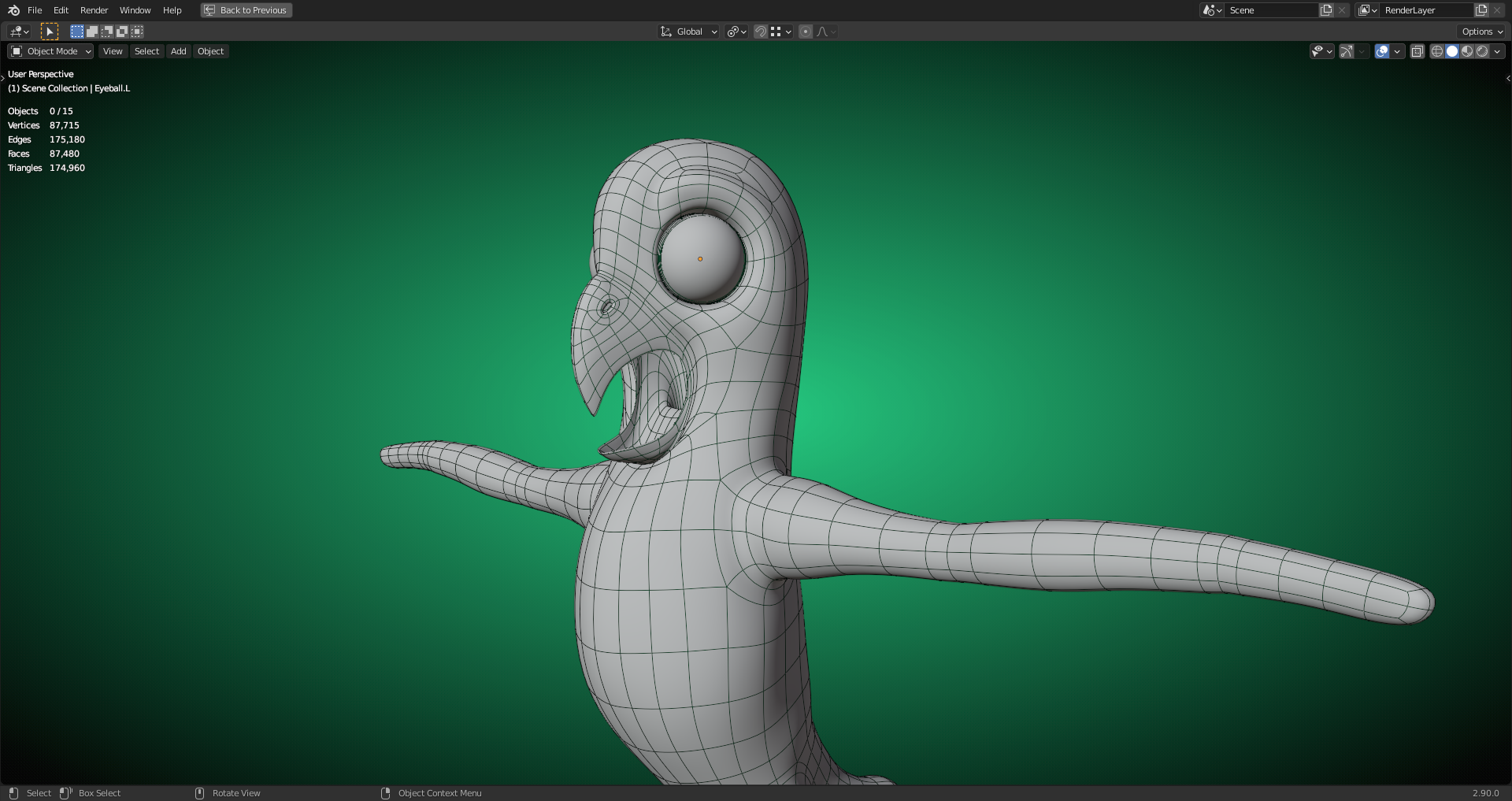Toggle viewport overlays off

coord(1382,51)
